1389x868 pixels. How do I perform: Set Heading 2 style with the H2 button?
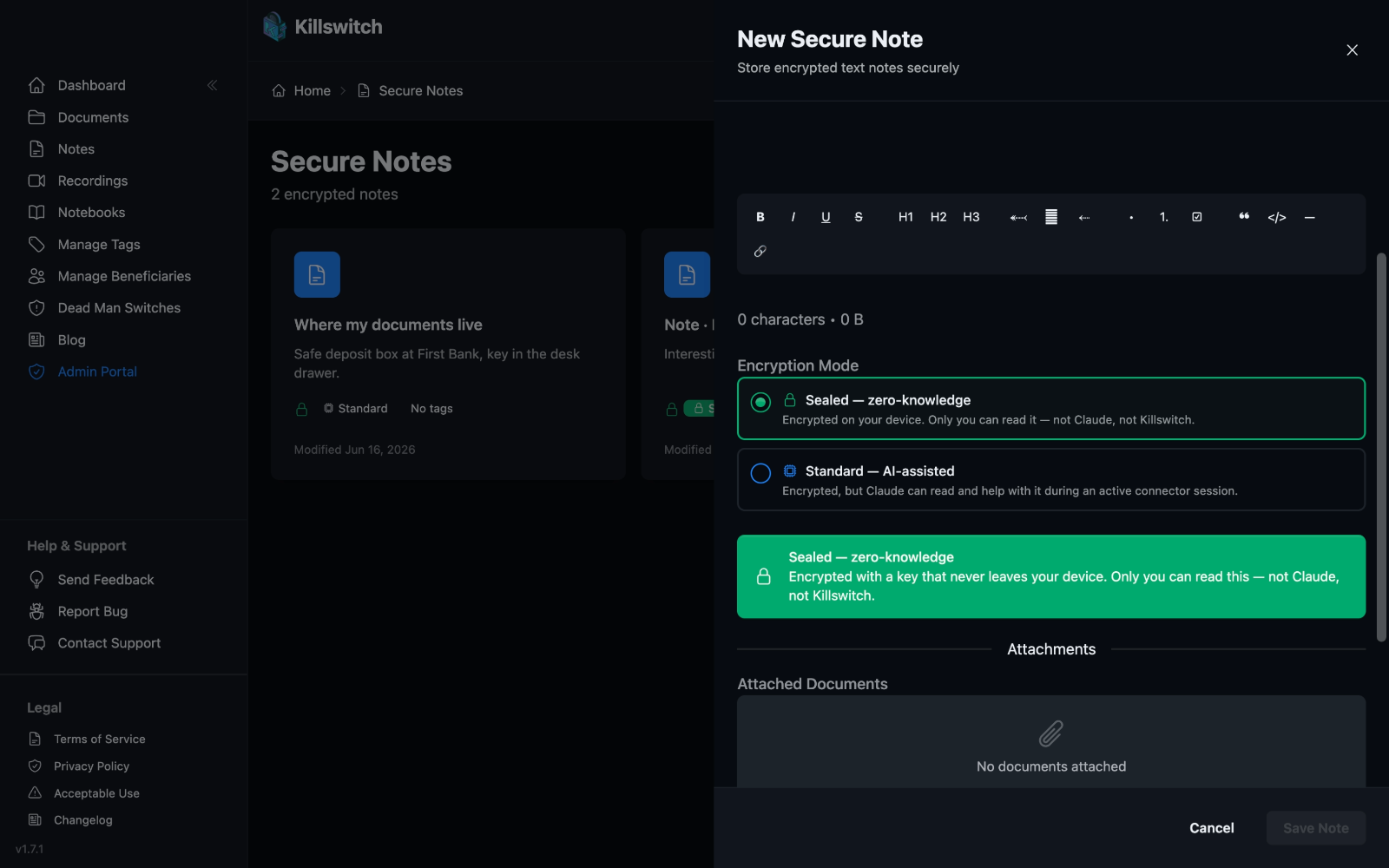point(938,217)
